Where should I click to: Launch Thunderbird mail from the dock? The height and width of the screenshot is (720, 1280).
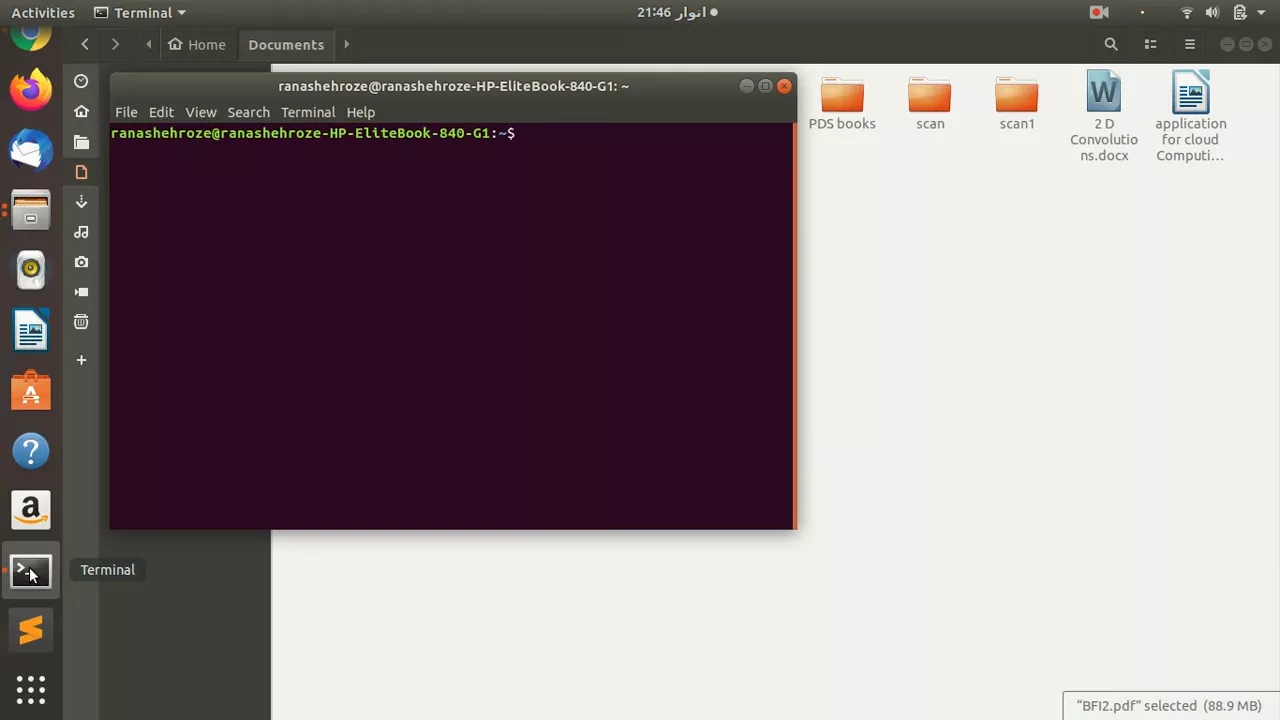click(30, 150)
